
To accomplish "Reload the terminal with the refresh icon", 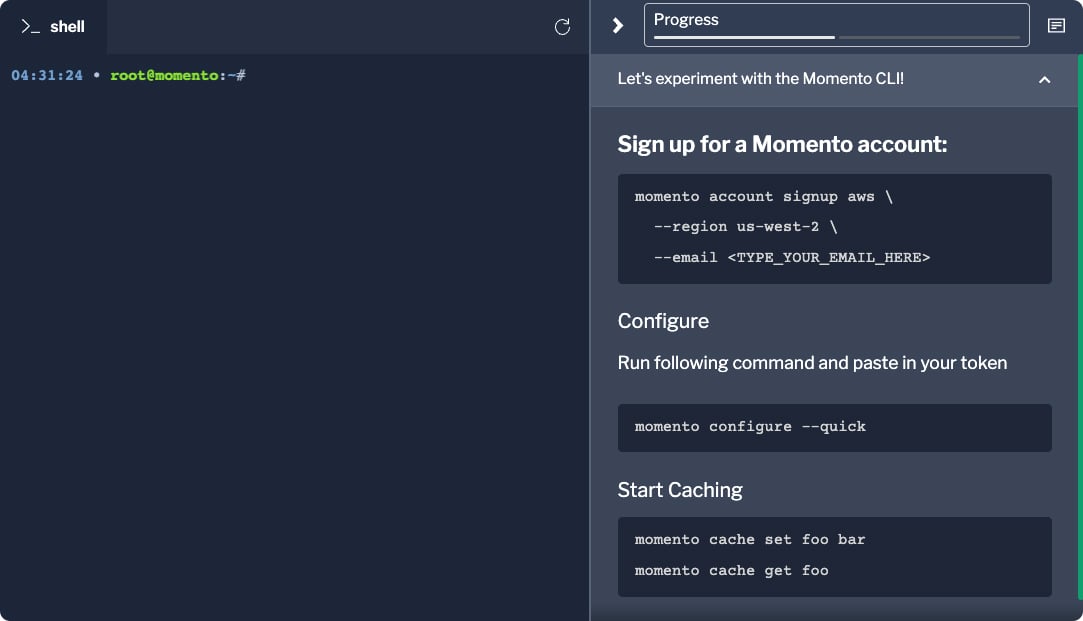I will 562,27.
